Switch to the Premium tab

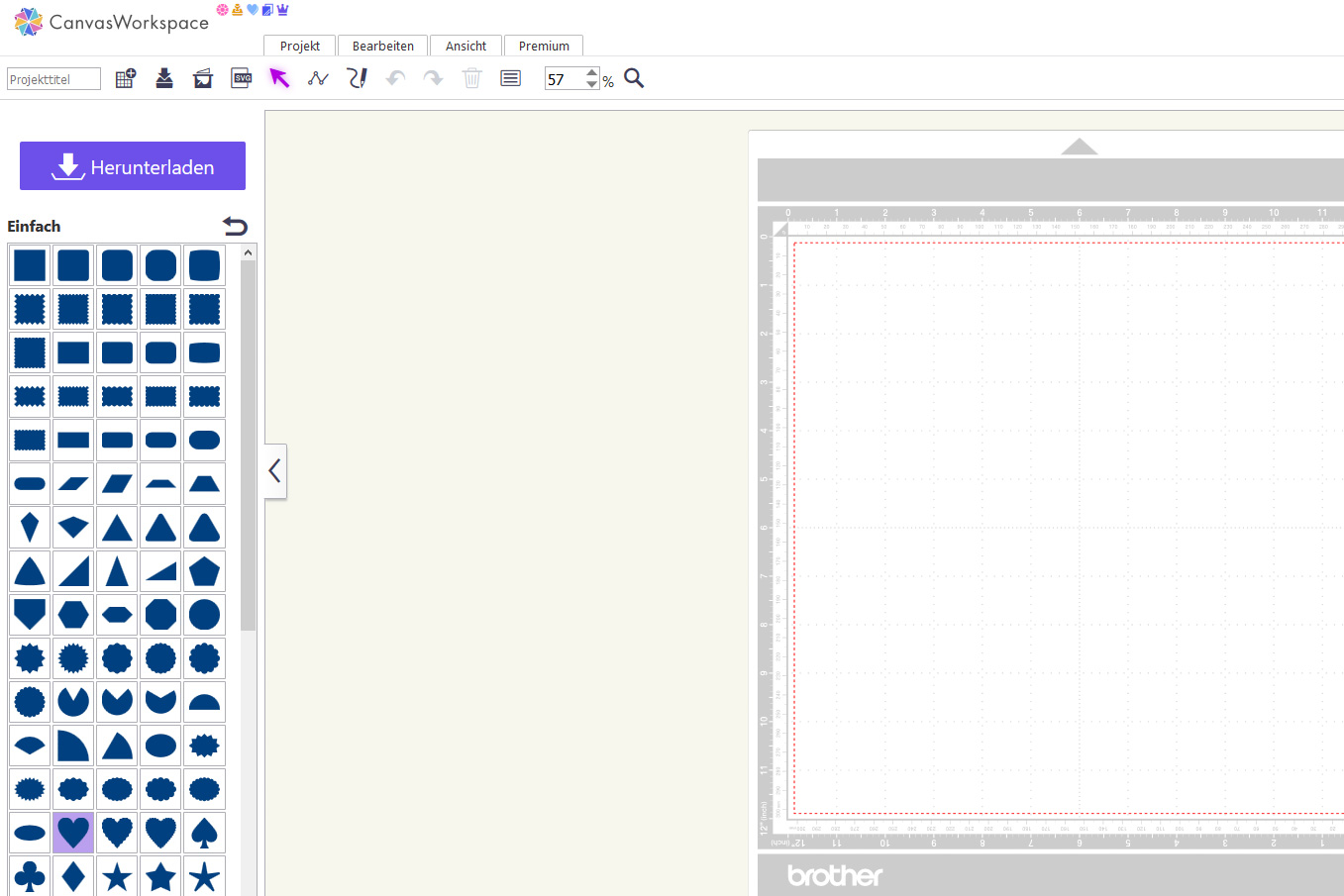pos(544,46)
